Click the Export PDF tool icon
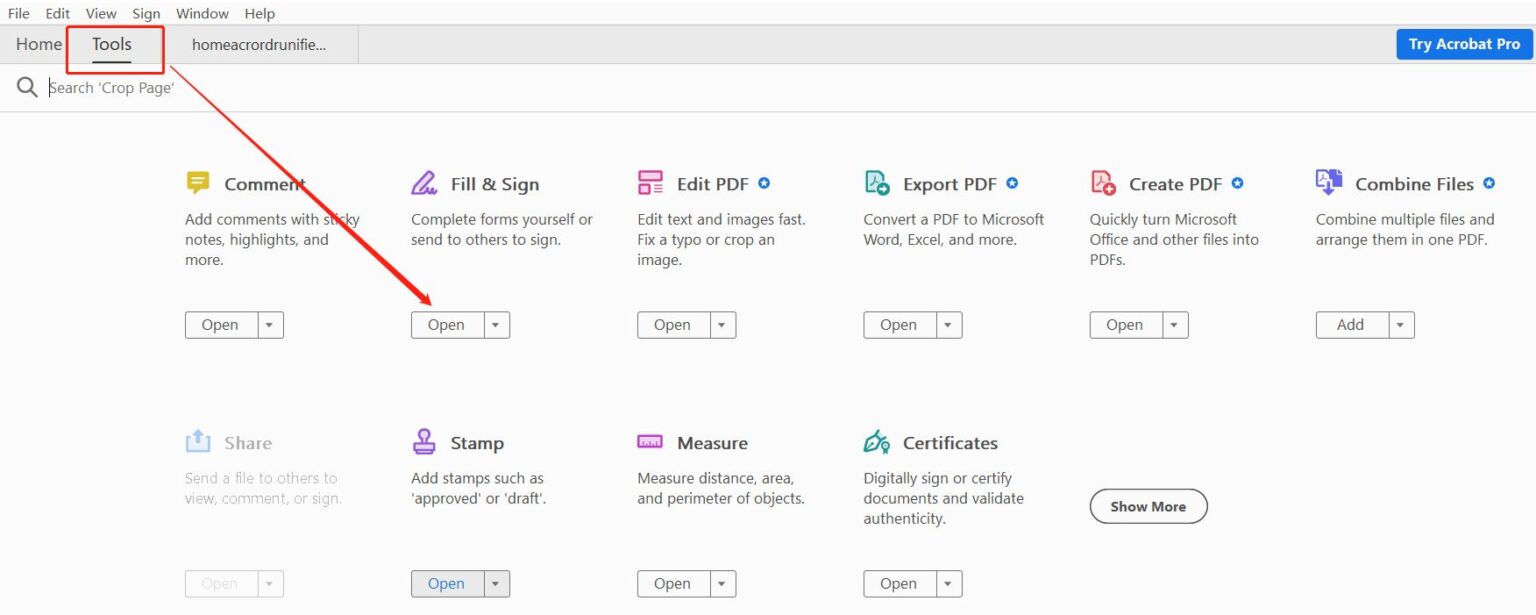This screenshot has width=1536, height=615. [x=877, y=183]
